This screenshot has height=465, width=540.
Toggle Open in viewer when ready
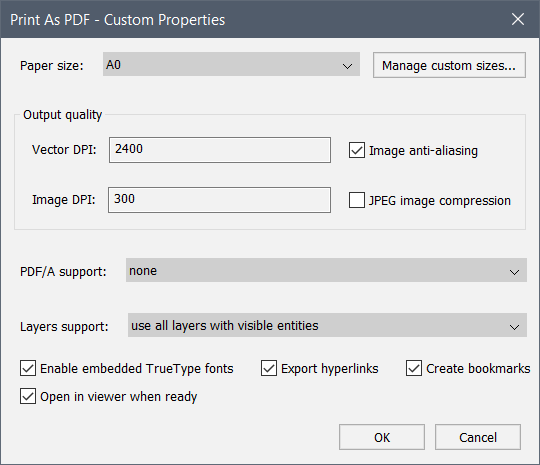click(28, 396)
